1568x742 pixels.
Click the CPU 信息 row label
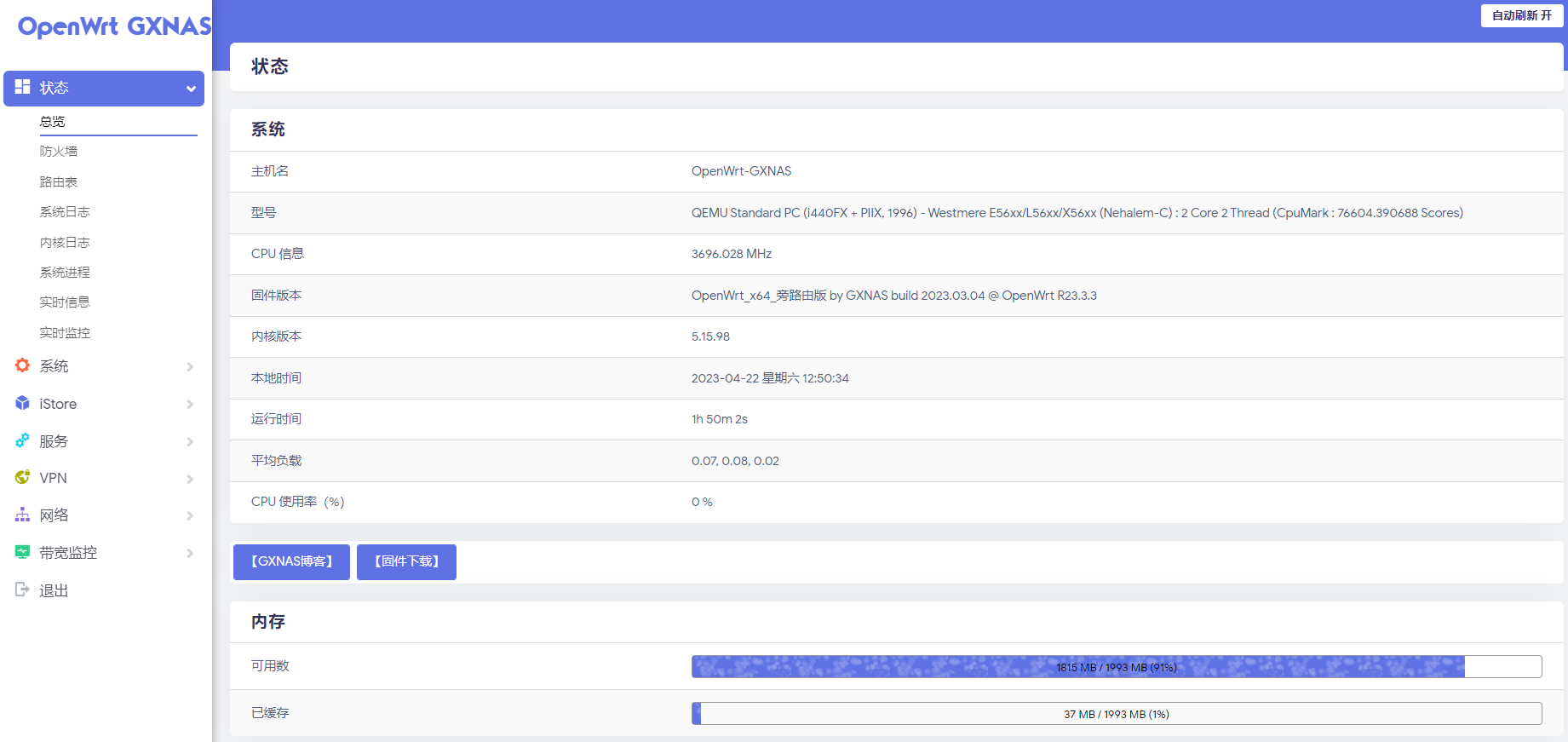click(x=278, y=254)
